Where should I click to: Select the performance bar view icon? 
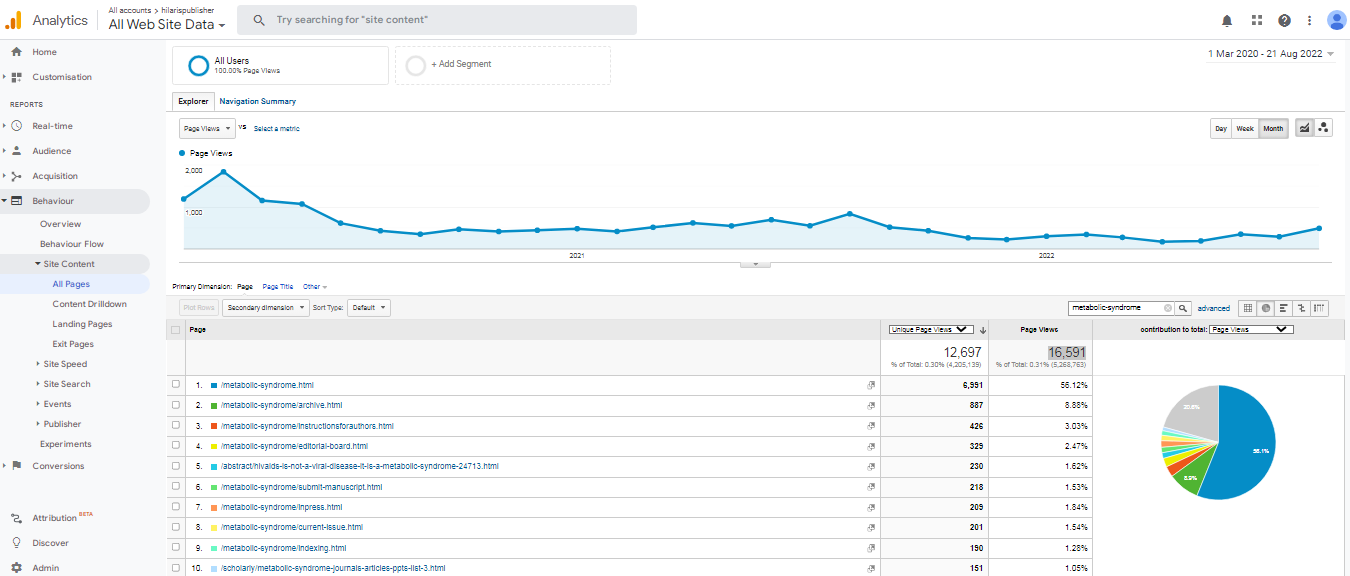pos(1284,308)
